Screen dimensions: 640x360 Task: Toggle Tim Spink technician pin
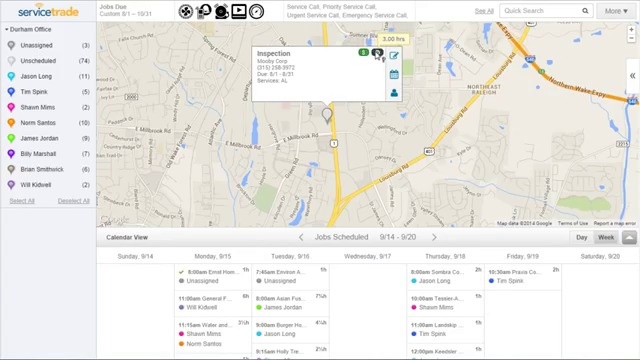pyautogui.click(x=11, y=92)
